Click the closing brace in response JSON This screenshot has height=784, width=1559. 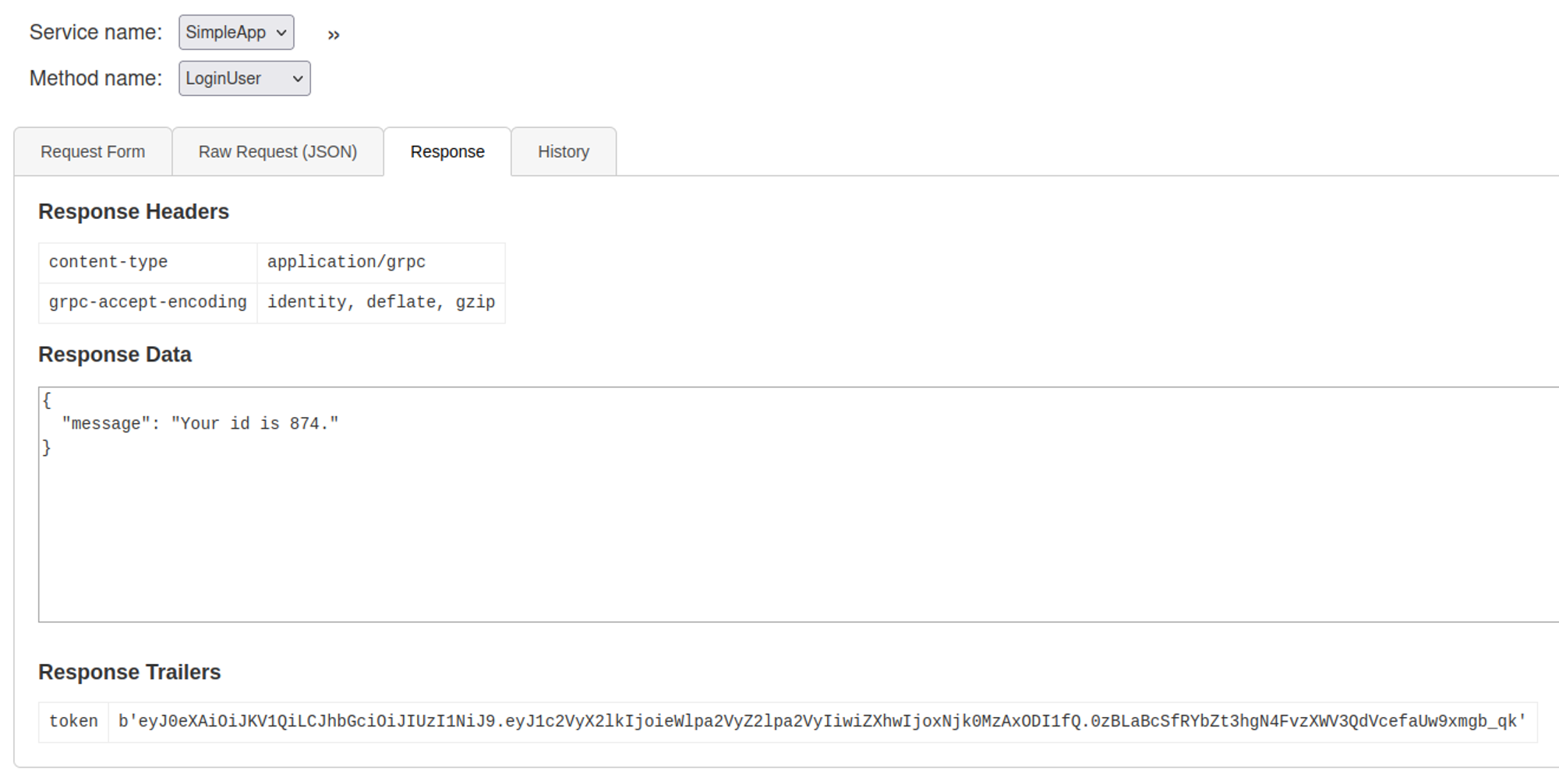tap(47, 447)
